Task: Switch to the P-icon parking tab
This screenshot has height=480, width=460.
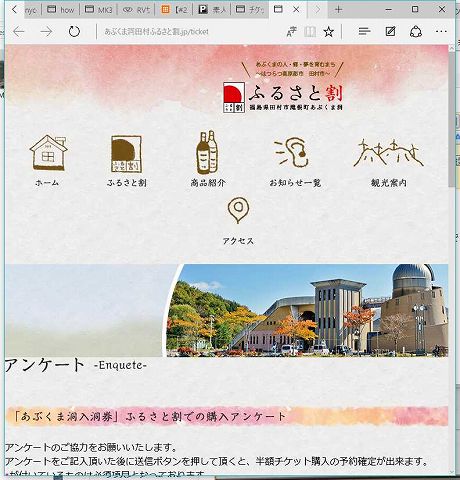Action: pos(212,10)
